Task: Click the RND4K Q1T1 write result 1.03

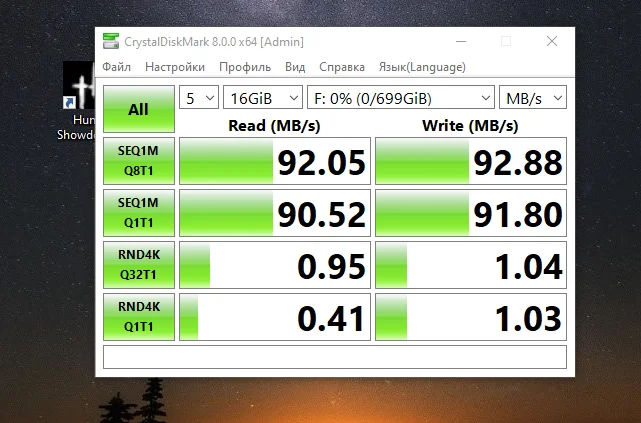Action: pyautogui.click(x=471, y=317)
